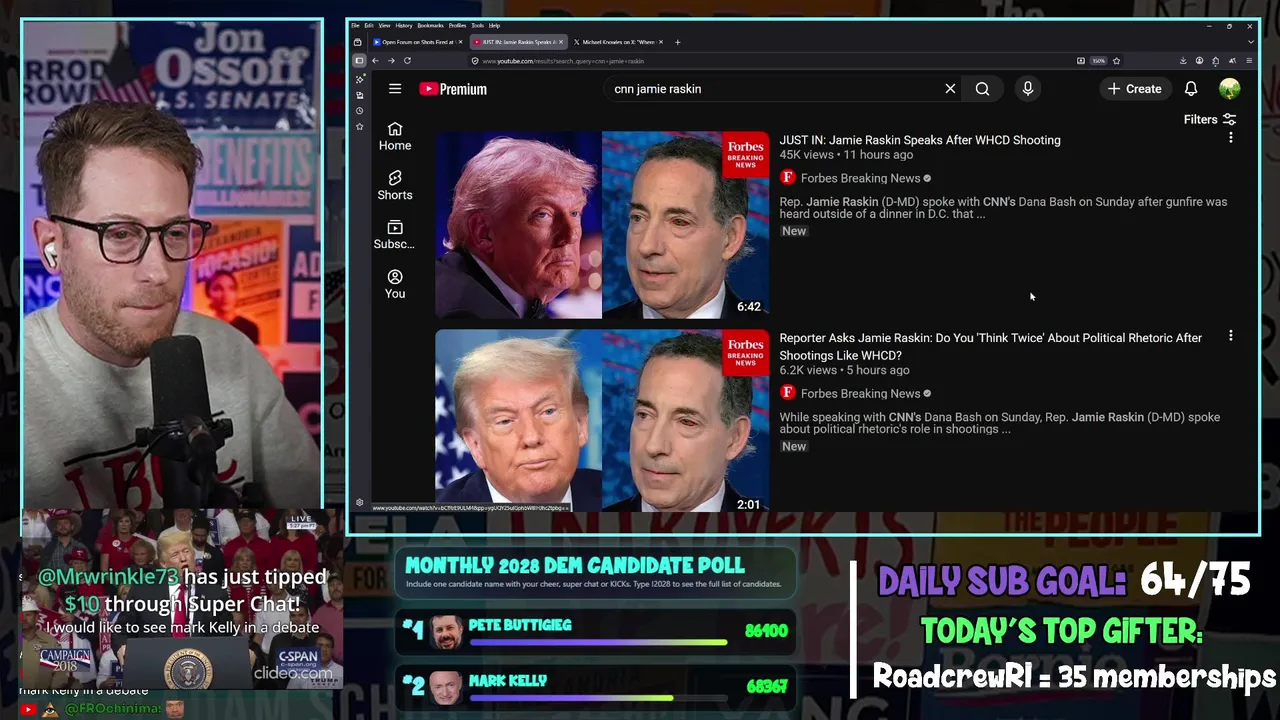Open browser account profile icon
Screen dimensions: 1280x720
coord(1199,61)
